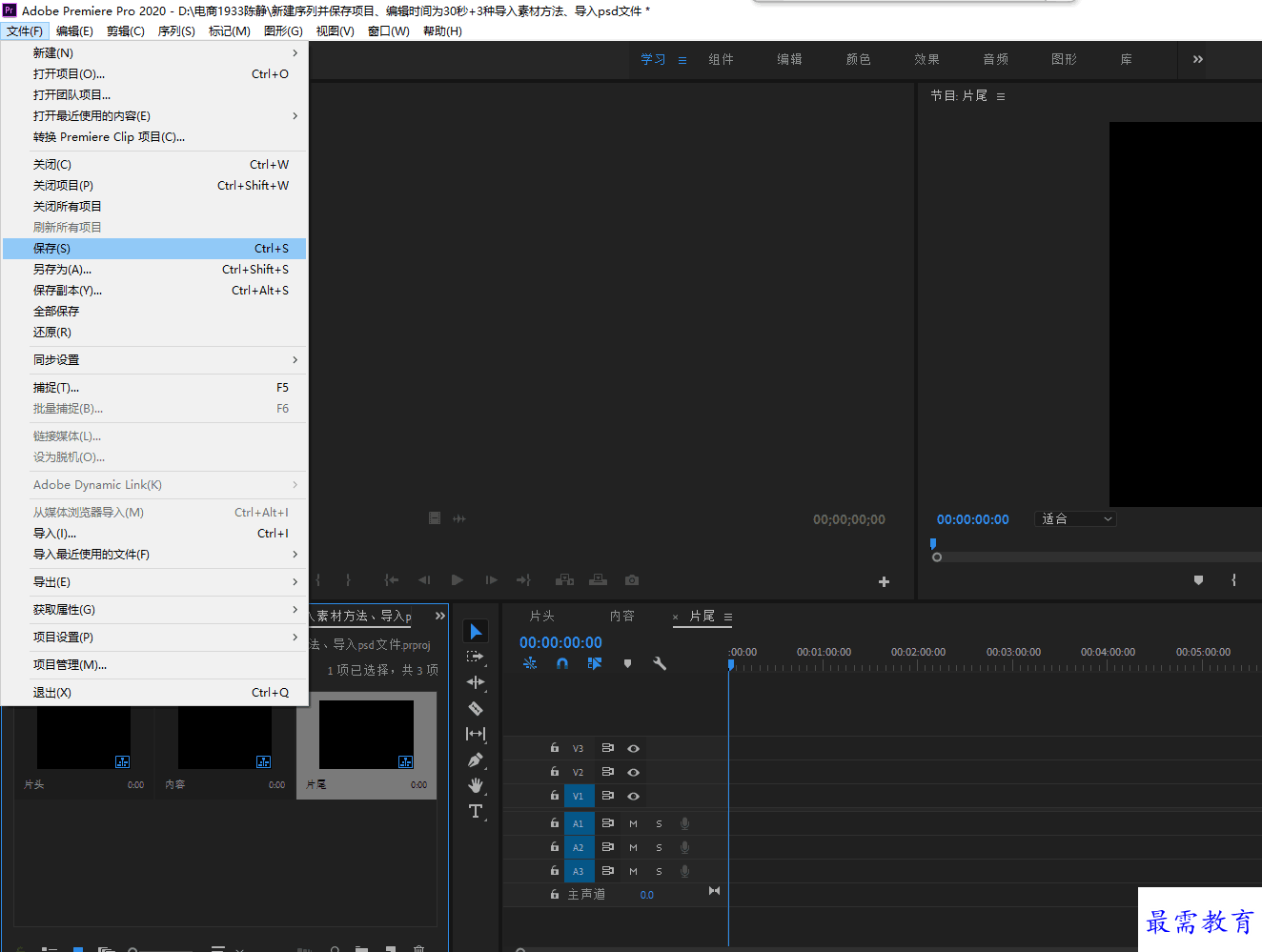Open the 序列(S) menu
Viewport: 1262px width, 952px height.
[x=176, y=31]
